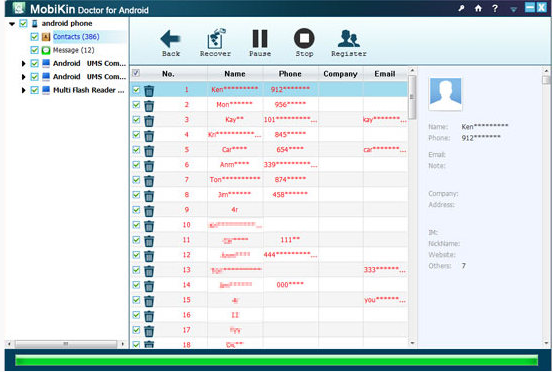Select Contacts (386) in the tree
Image resolution: width=553 pixels, height=372 pixels.
(x=76, y=37)
